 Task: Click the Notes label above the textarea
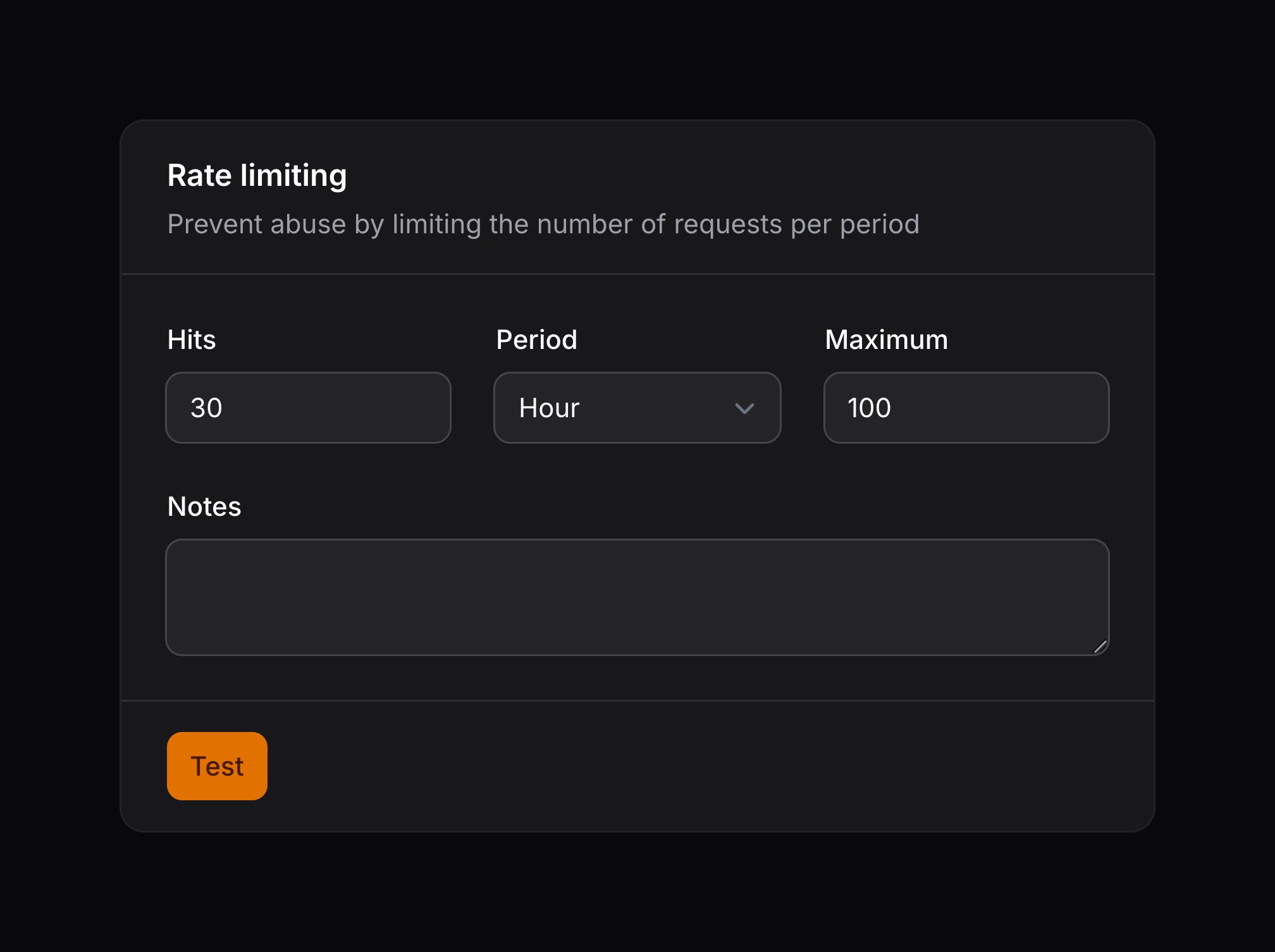[204, 506]
